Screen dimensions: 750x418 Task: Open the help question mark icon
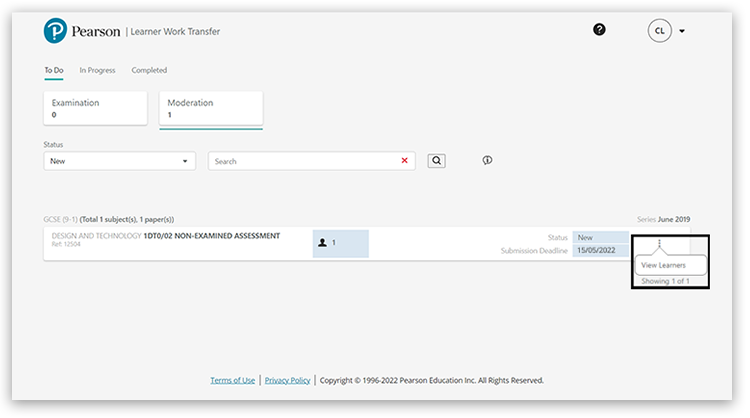pyautogui.click(x=599, y=30)
